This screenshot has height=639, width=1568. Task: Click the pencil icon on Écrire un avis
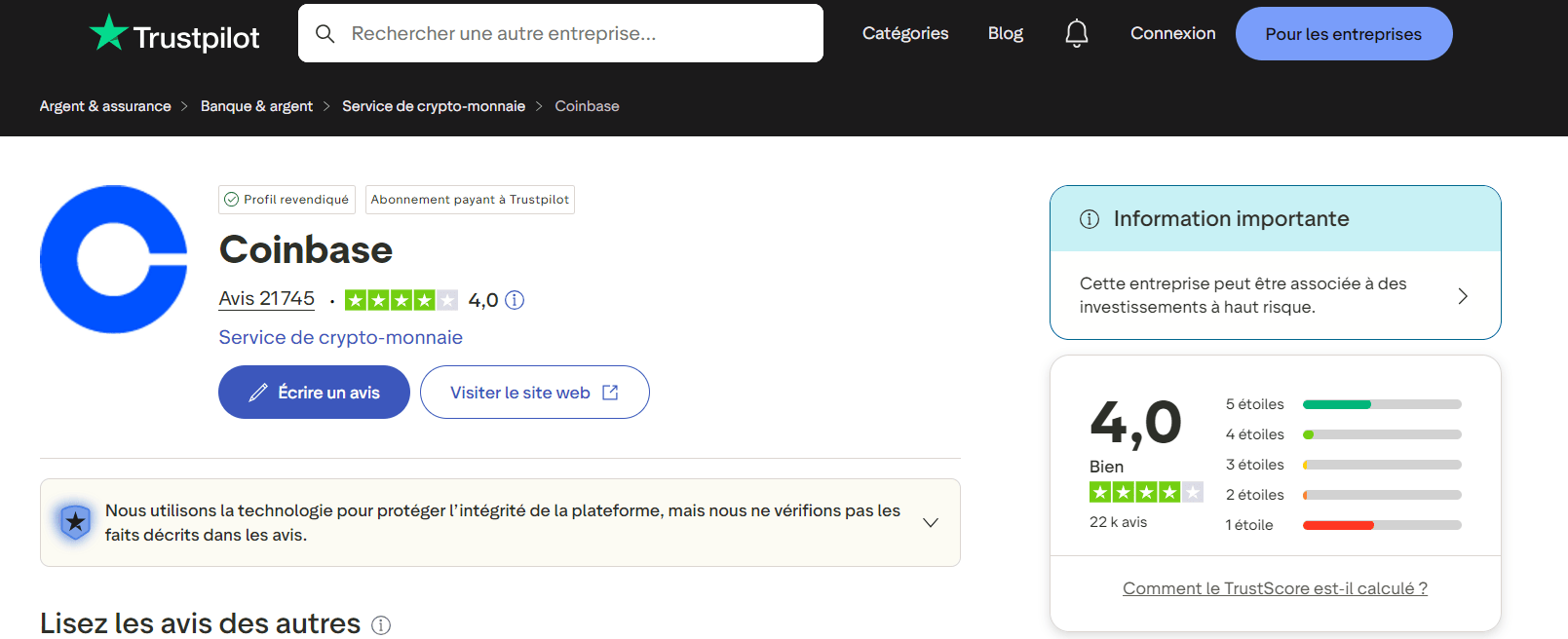tap(258, 393)
